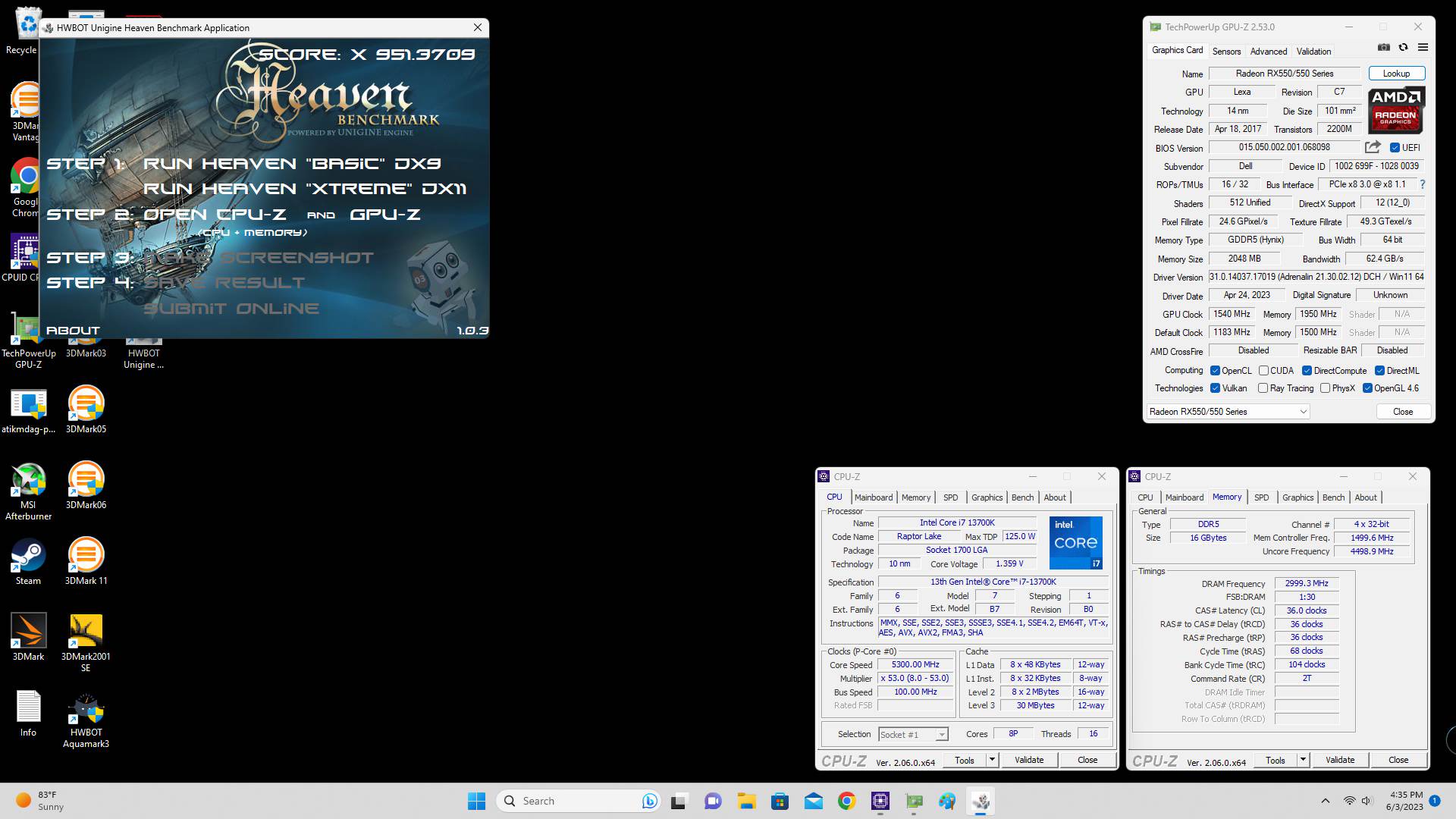Open the 3DMark 11 desktop shortcut
Viewport: 1456px width, 819px height.
(86, 562)
